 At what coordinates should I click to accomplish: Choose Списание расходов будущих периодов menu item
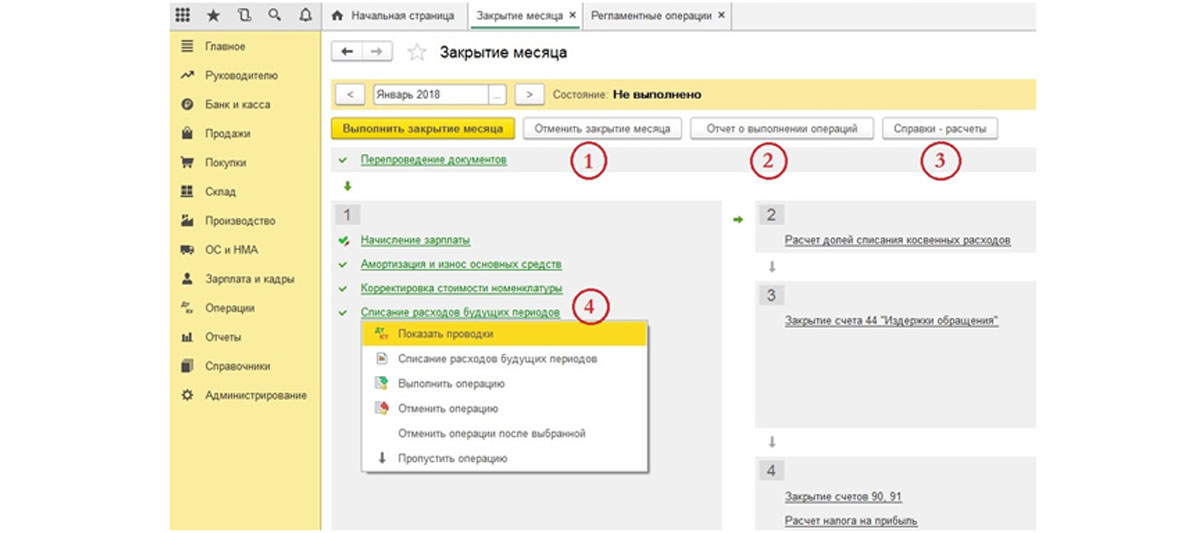(x=505, y=359)
